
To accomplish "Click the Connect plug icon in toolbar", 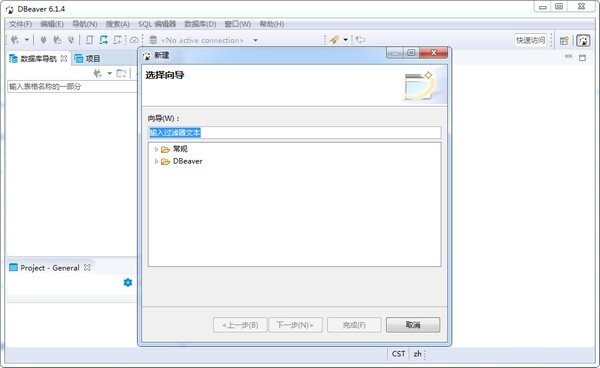I will (x=43, y=40).
